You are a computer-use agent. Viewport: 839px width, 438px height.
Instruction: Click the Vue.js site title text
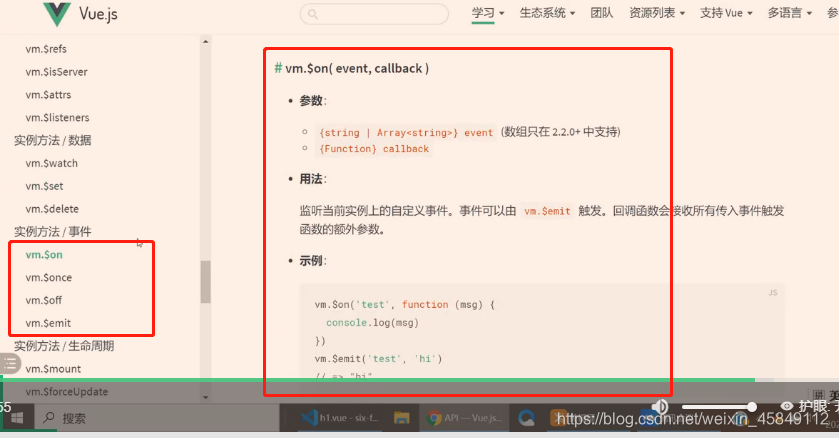(98, 14)
